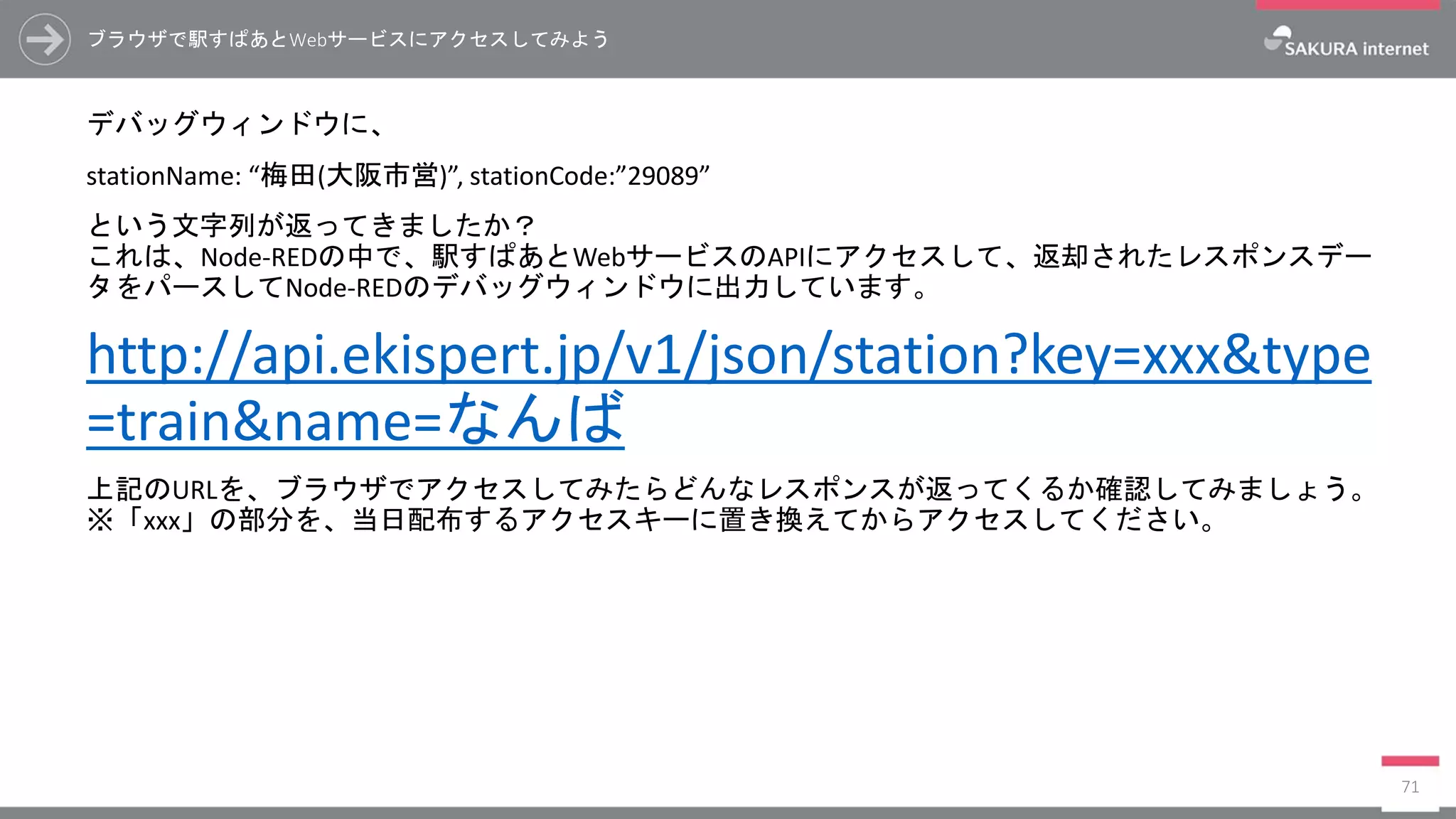
Task: Click the text デバッグウィンドウに、
Action: coord(237,124)
